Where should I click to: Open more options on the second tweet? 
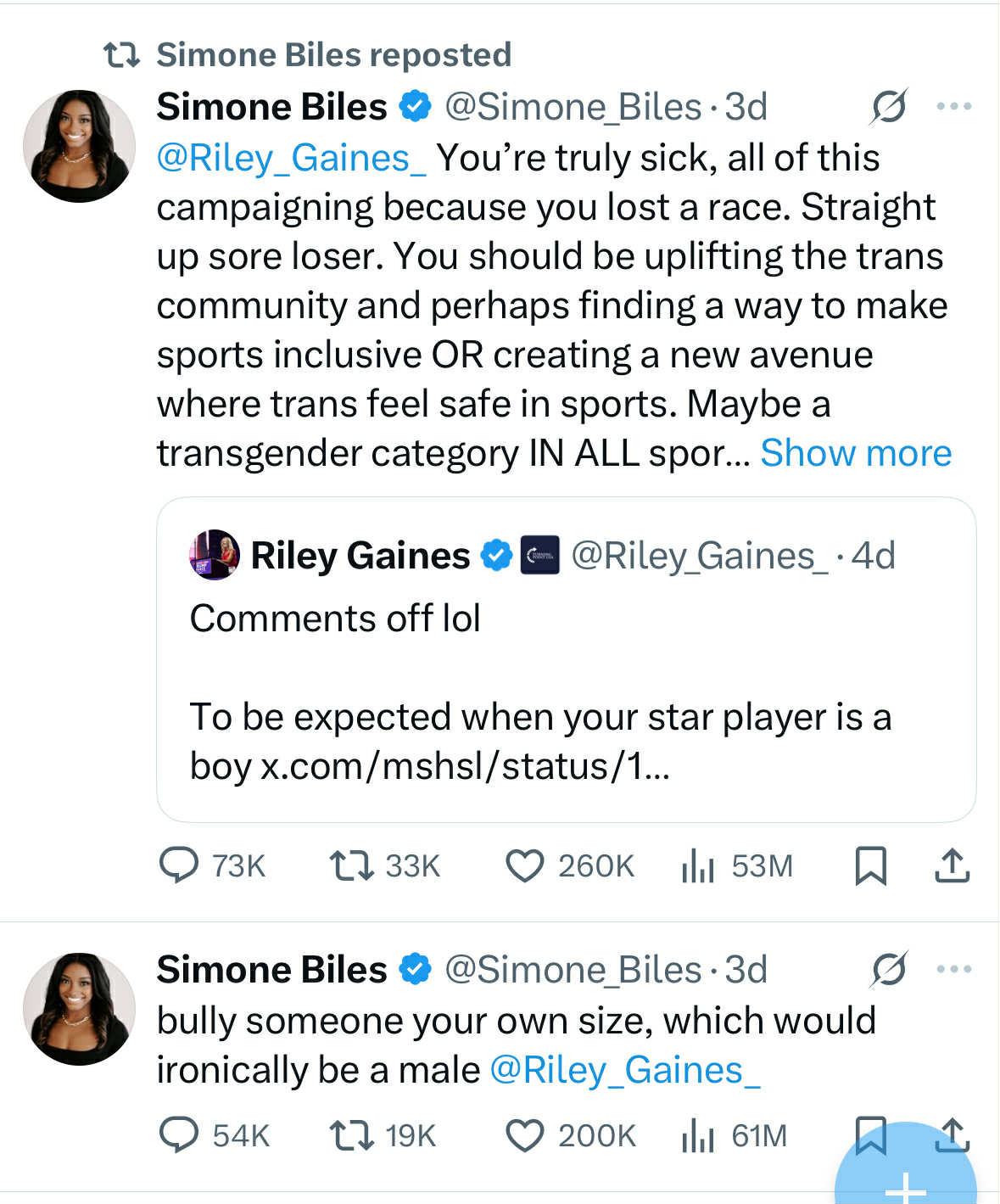coord(954,968)
